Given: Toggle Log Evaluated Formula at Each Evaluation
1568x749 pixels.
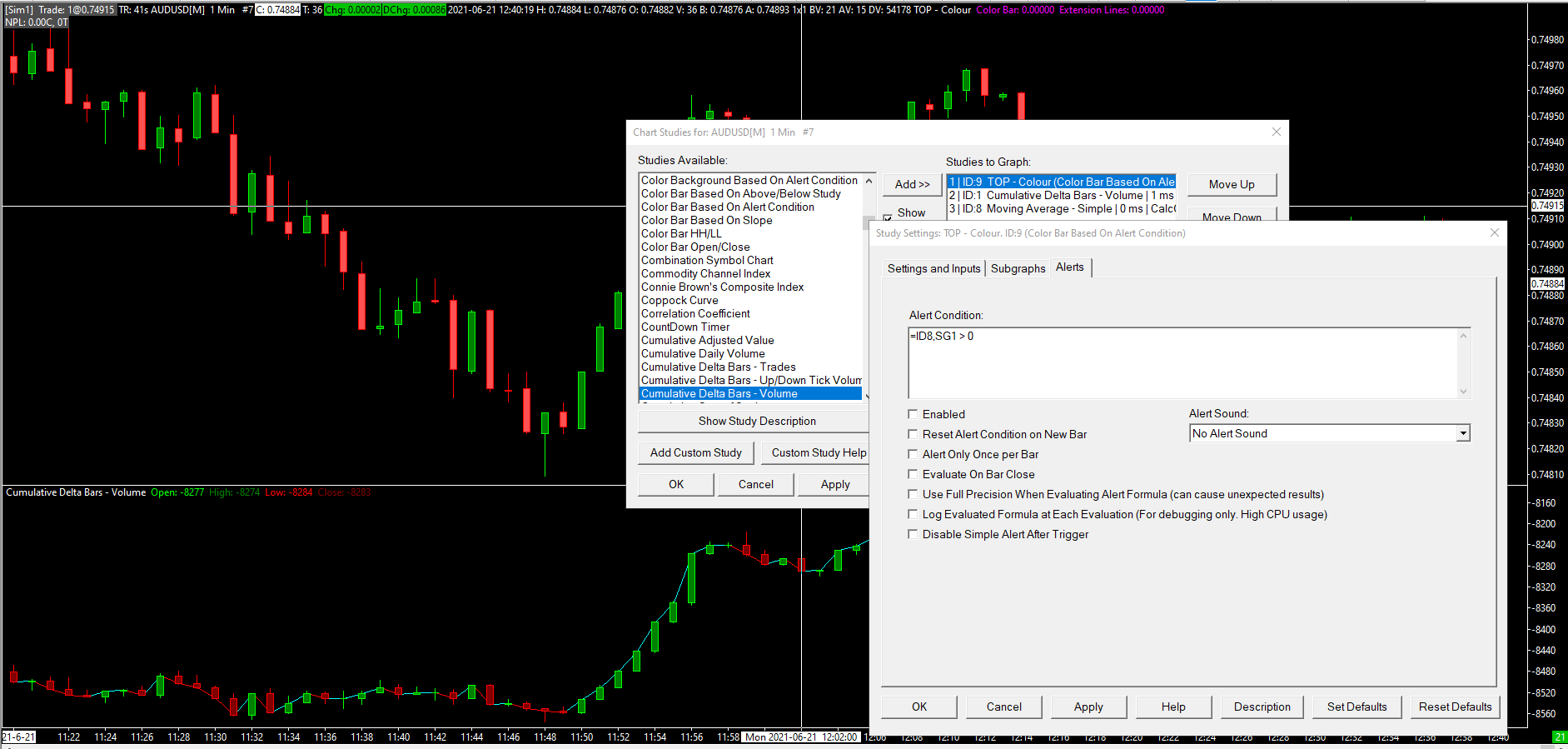Looking at the screenshot, I should tap(913, 514).
